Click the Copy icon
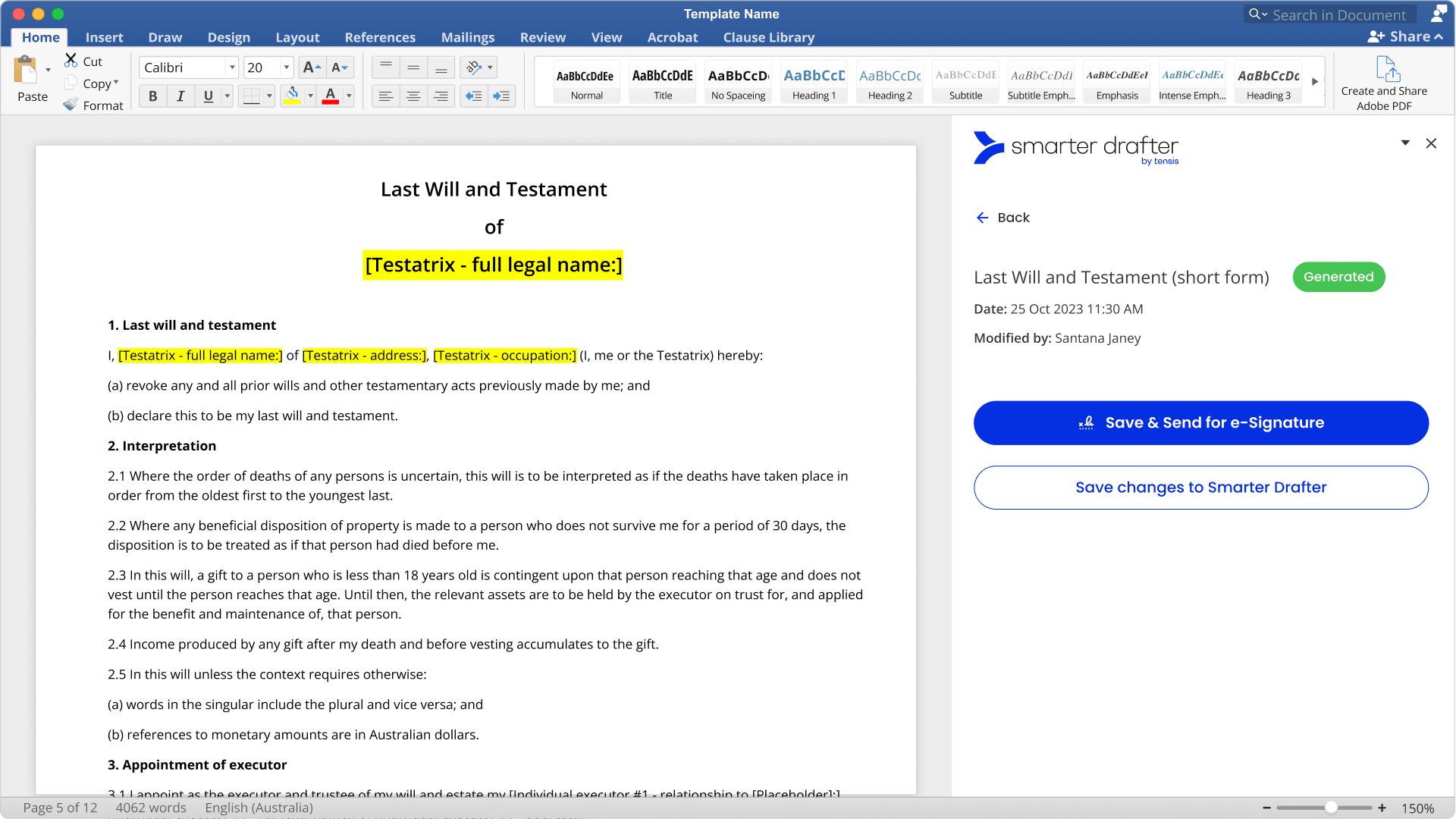The image size is (1456, 819). 71,83
